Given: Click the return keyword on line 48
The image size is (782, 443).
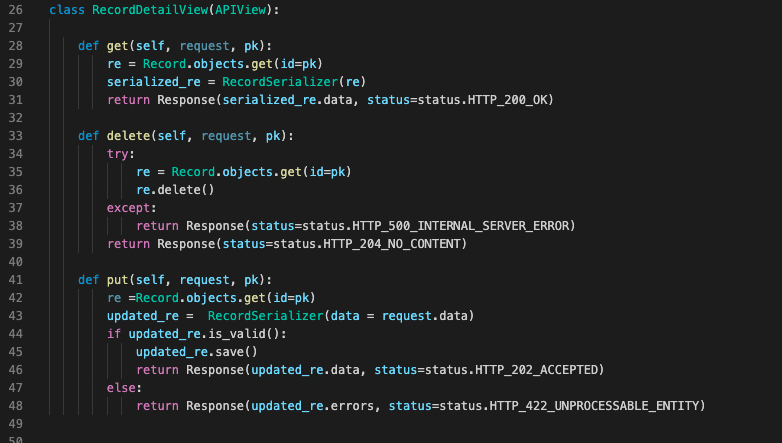Looking at the screenshot, I should pyautogui.click(x=157, y=406).
